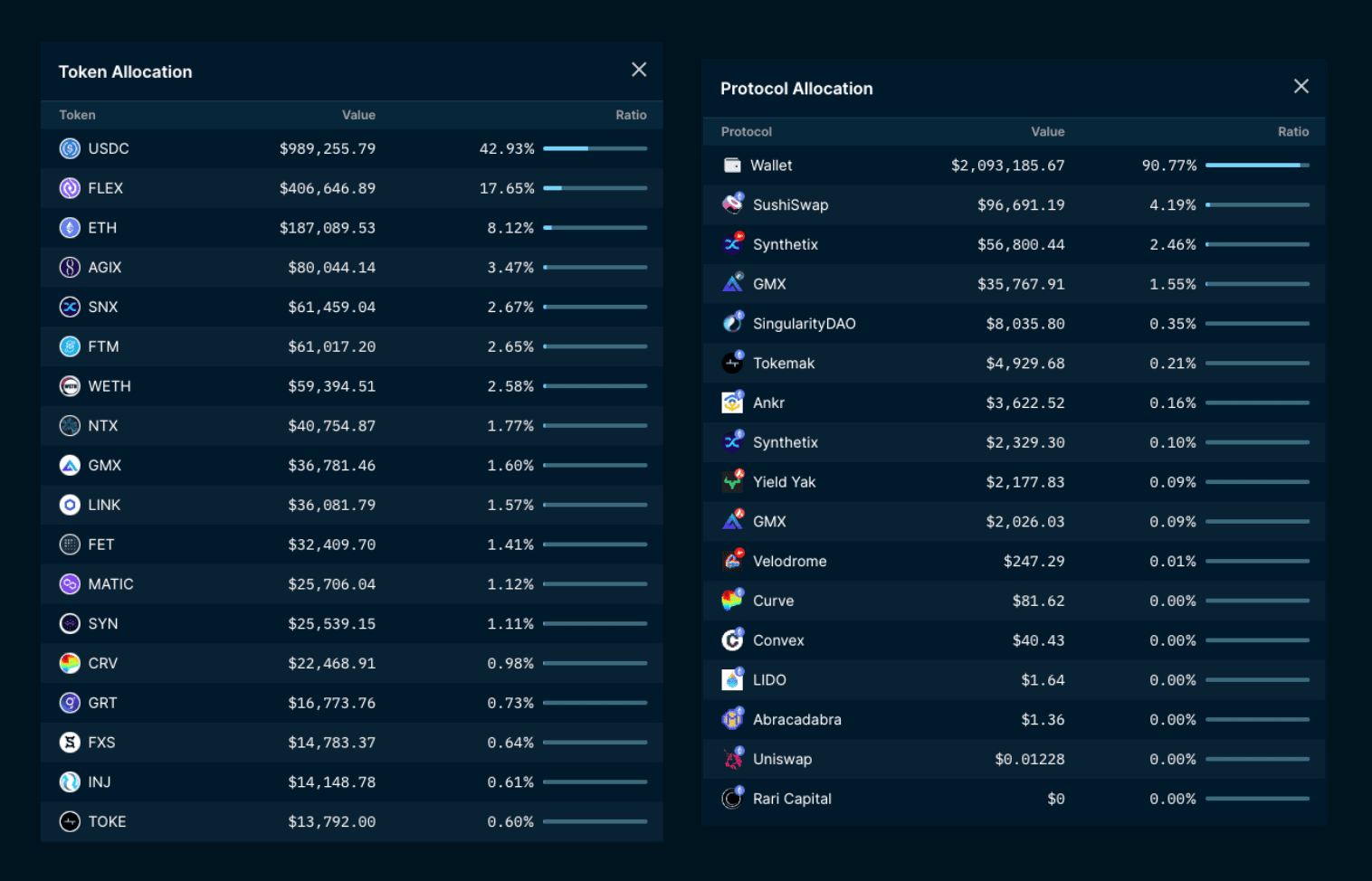Click the Rari Capital $0 value
Screen dimensions: 1372x881
click(1056, 799)
